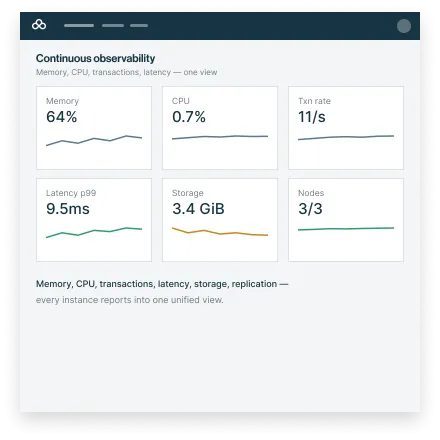
Task: Open the CPU 0.7% metric card
Action: coord(220,128)
